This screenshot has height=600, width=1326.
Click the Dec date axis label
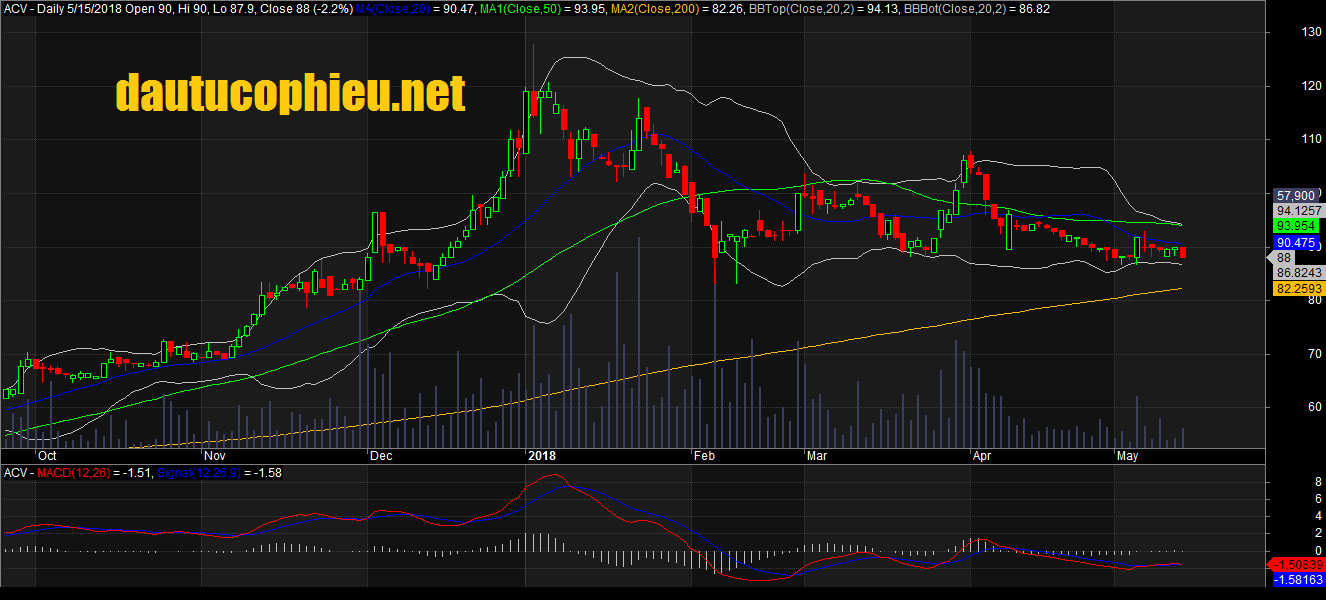point(381,454)
